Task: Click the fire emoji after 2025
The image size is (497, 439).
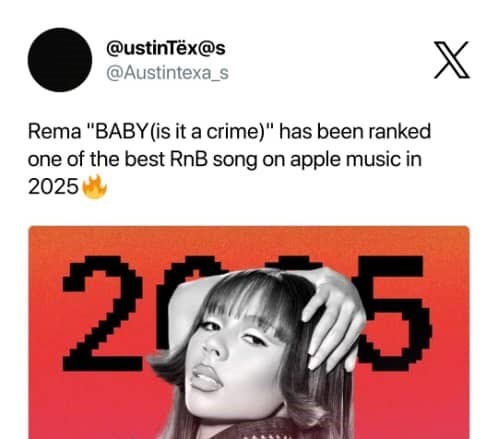Action: pyautogui.click(x=94, y=187)
